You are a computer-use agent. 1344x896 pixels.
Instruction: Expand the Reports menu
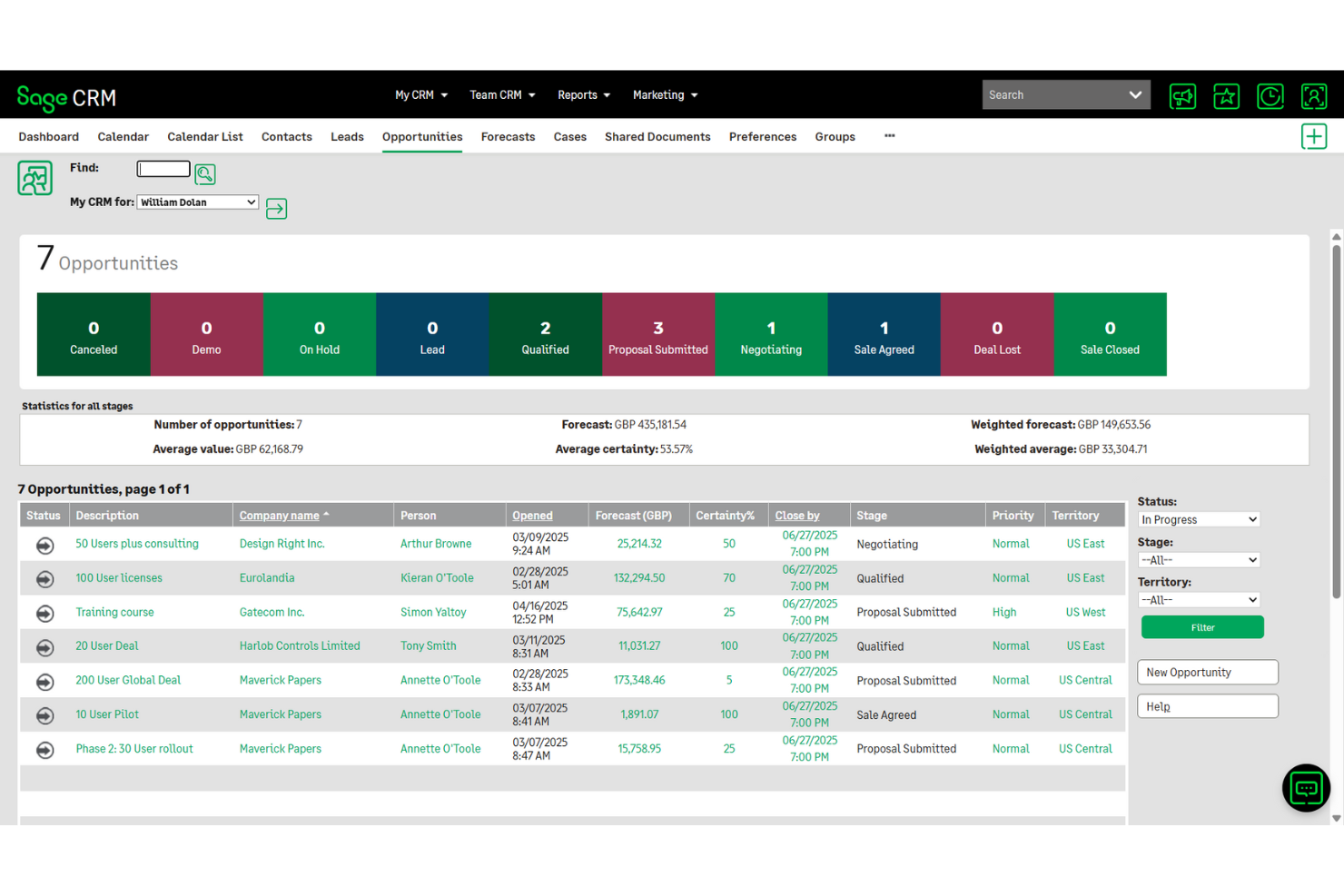[x=584, y=94]
